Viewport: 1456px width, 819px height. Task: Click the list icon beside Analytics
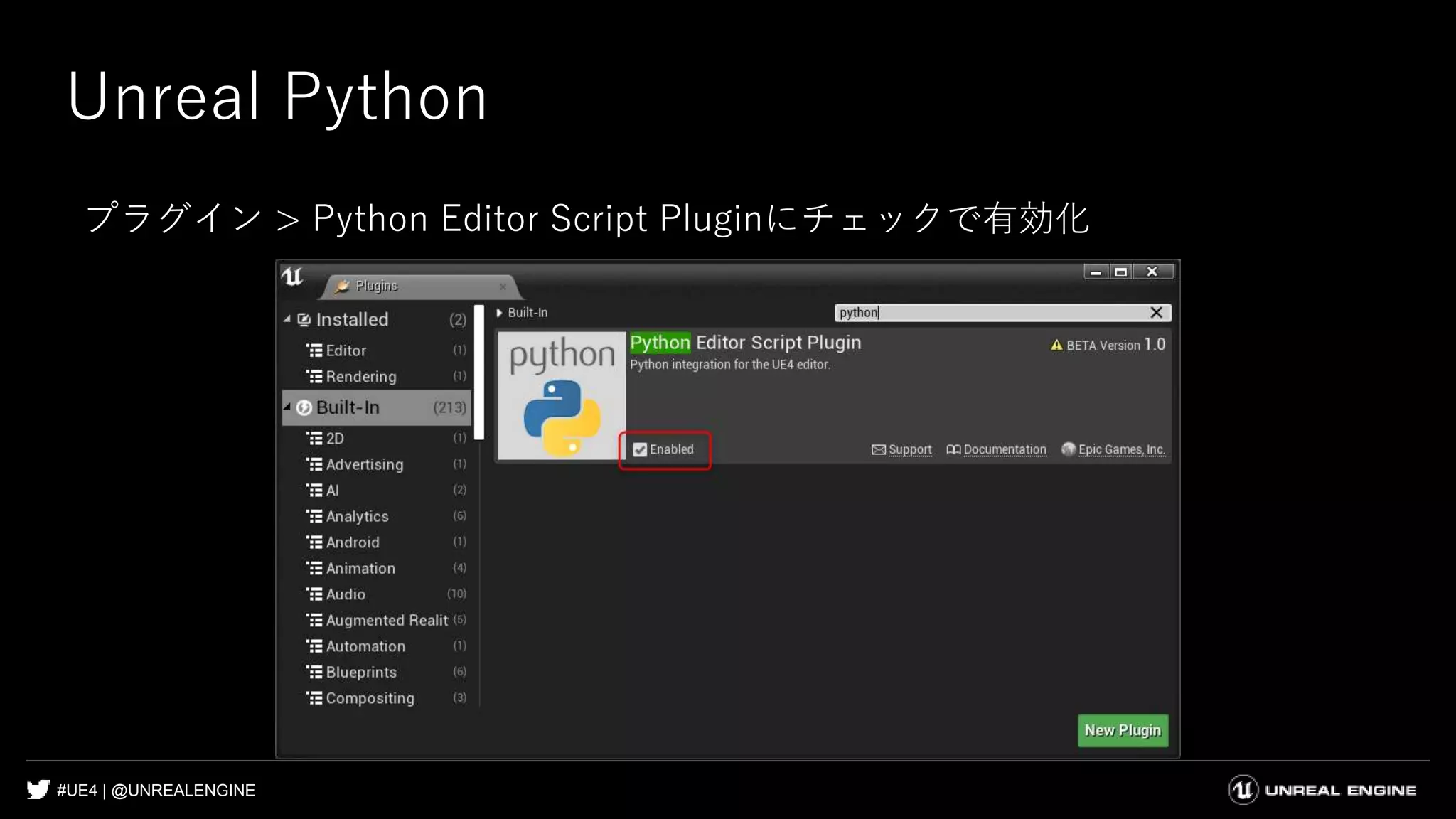pyautogui.click(x=314, y=516)
